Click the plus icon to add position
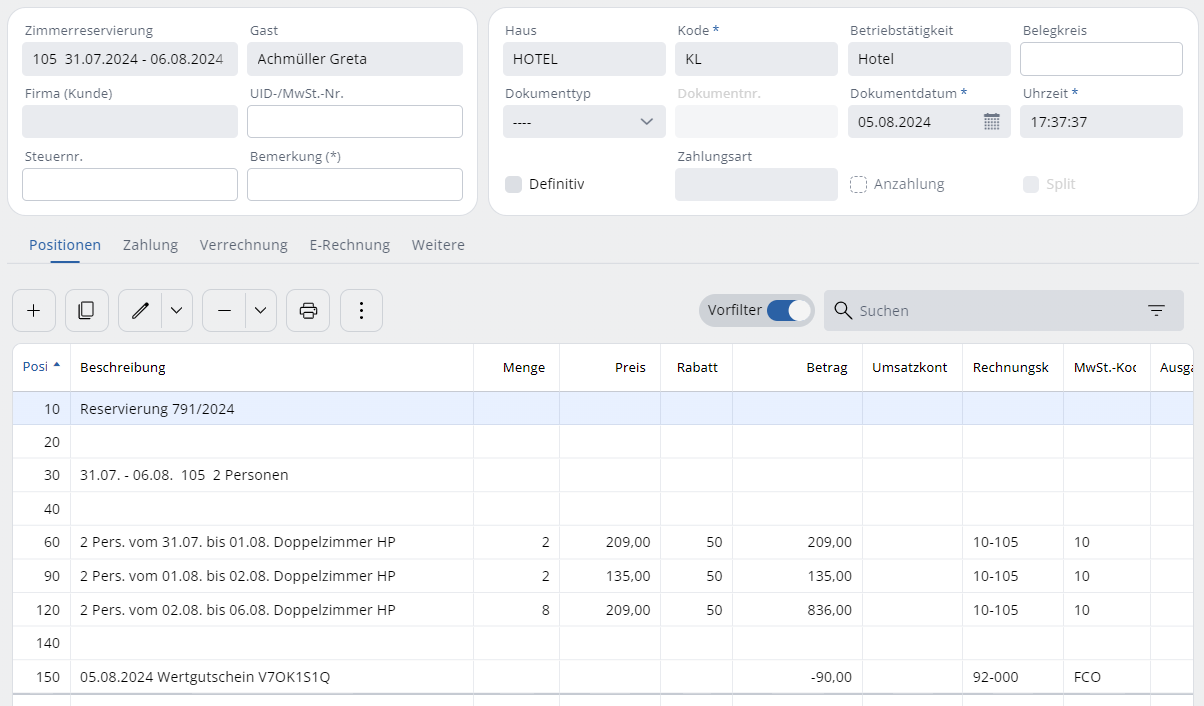The image size is (1204, 706). pyautogui.click(x=34, y=311)
